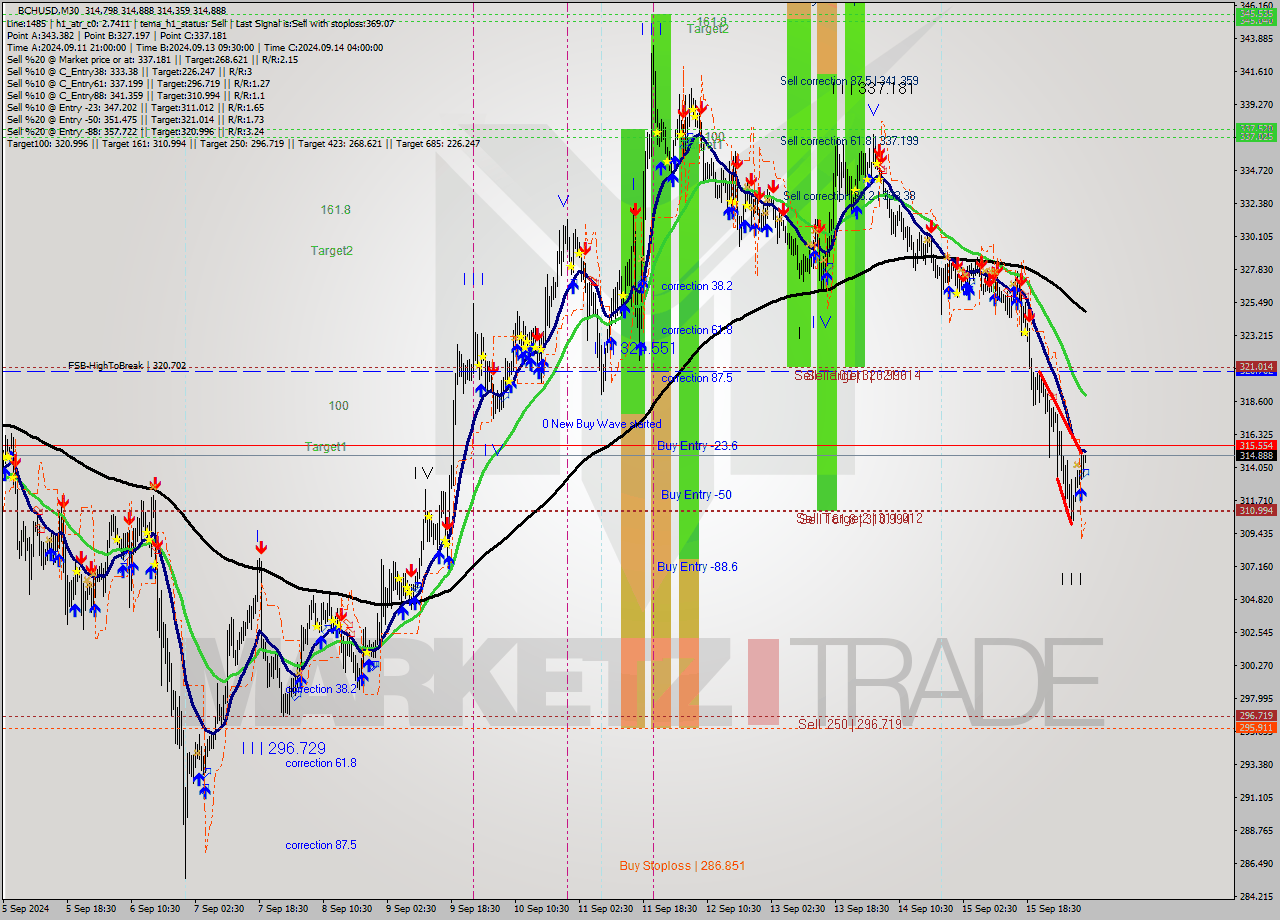Click the 343.885 price axis label
The width and height of the screenshot is (1280, 920).
coord(1256,39)
